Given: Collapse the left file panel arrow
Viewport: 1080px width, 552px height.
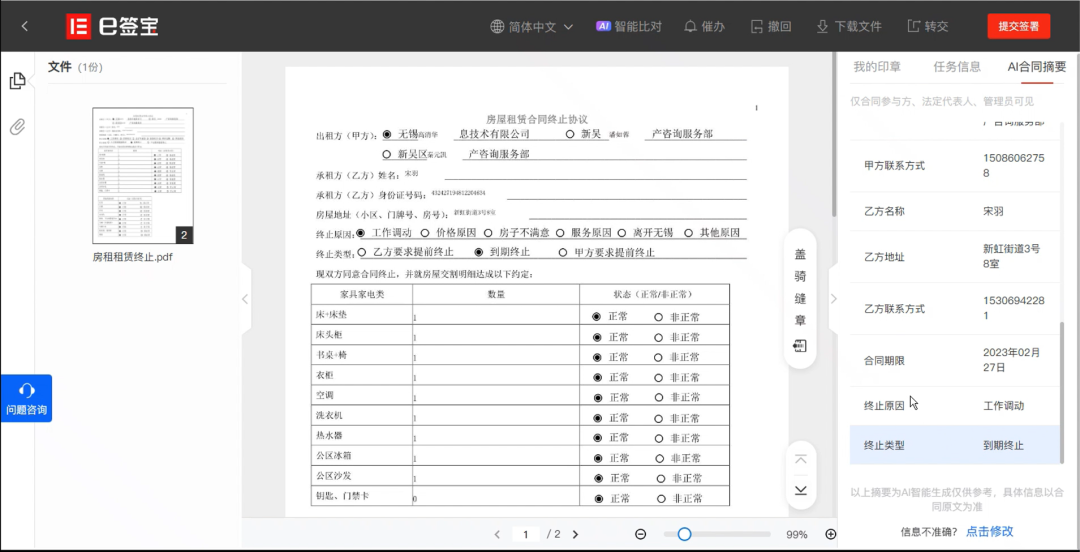Looking at the screenshot, I should pyautogui.click(x=245, y=299).
